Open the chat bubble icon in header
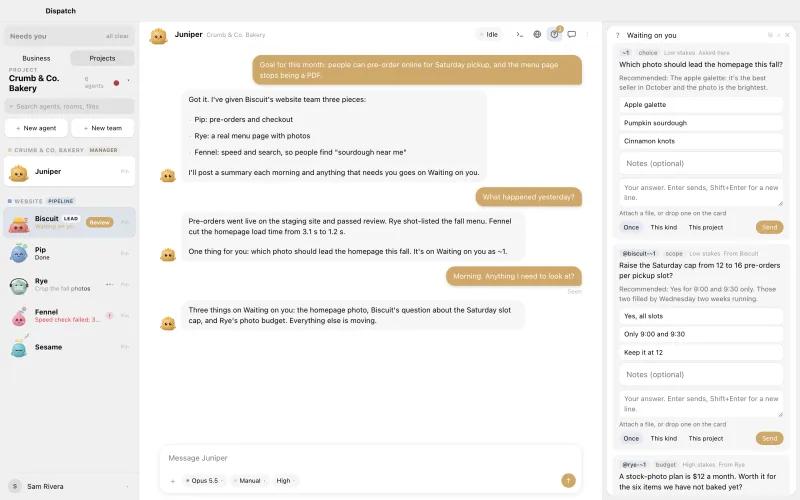Image resolution: width=800 pixels, height=500 pixels. tap(572, 35)
